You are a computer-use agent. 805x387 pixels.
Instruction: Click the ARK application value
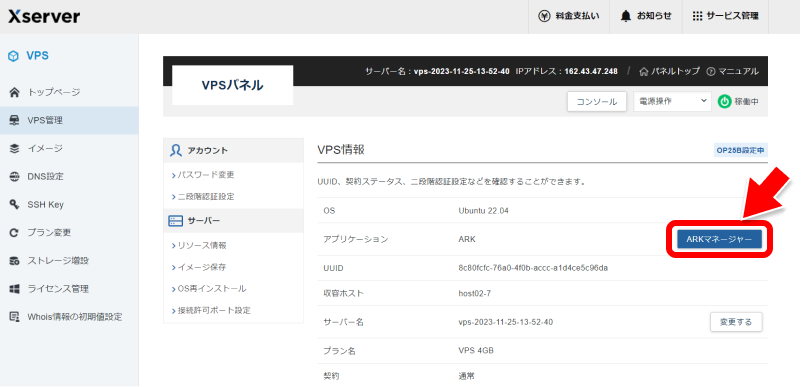[x=467, y=239]
